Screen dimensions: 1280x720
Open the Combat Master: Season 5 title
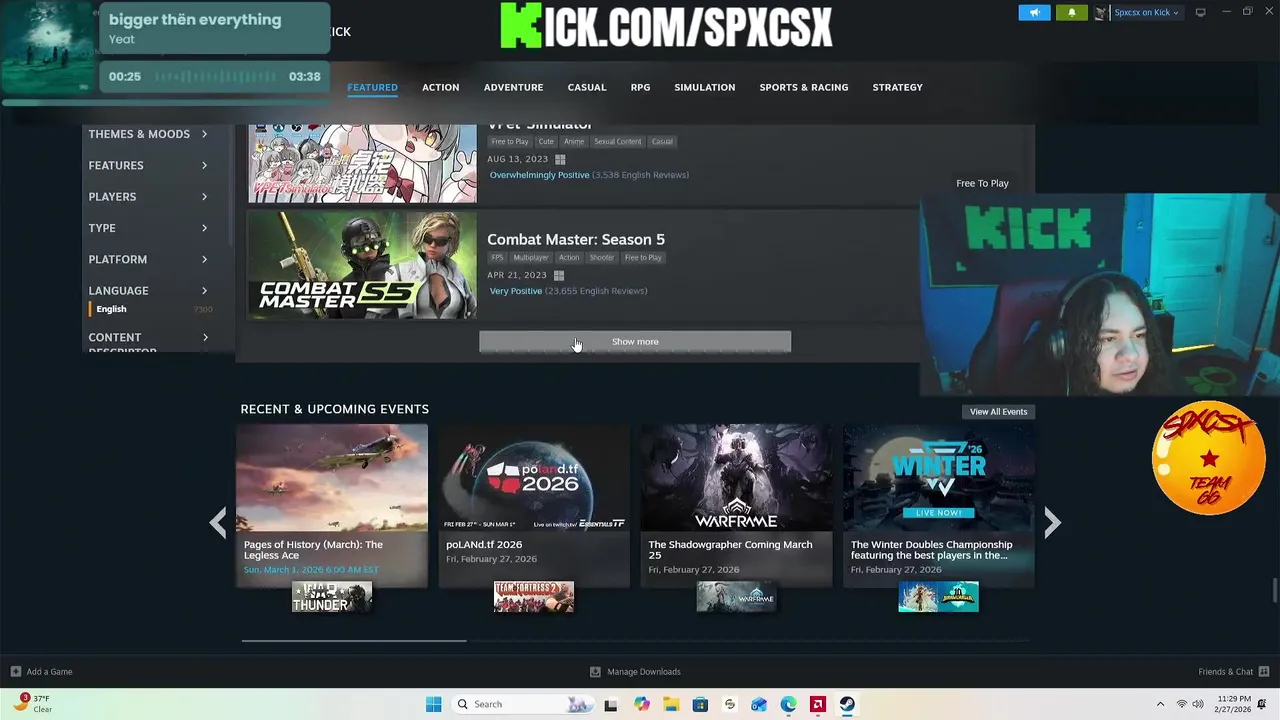(x=576, y=240)
